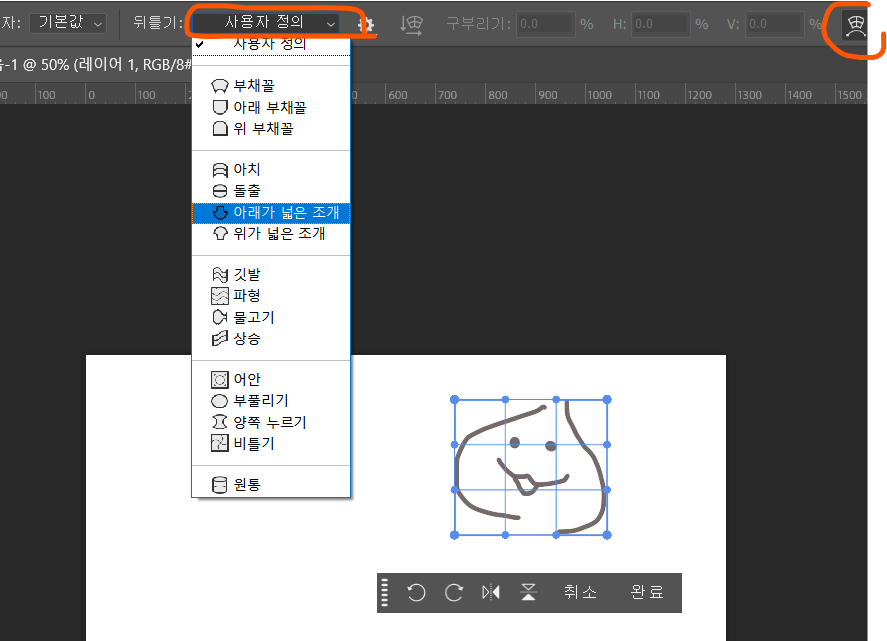887x641 pixels.
Task: Toggle free transform and warp mode icon
Action: point(854,26)
